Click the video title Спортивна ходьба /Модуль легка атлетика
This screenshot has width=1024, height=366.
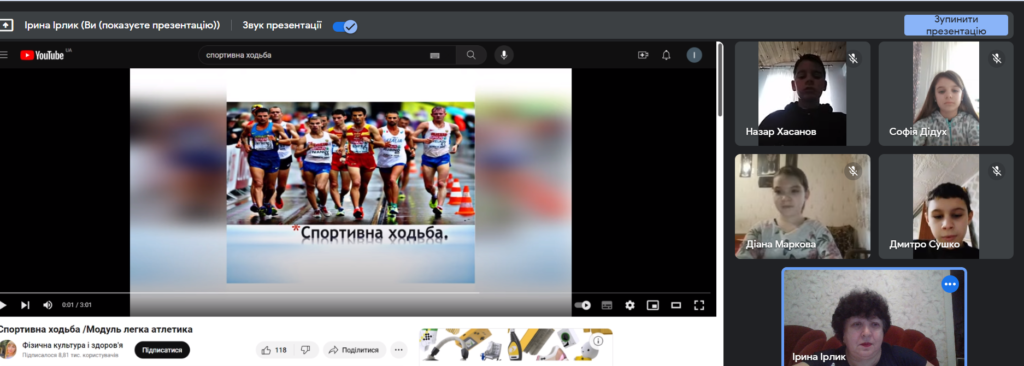(x=96, y=329)
